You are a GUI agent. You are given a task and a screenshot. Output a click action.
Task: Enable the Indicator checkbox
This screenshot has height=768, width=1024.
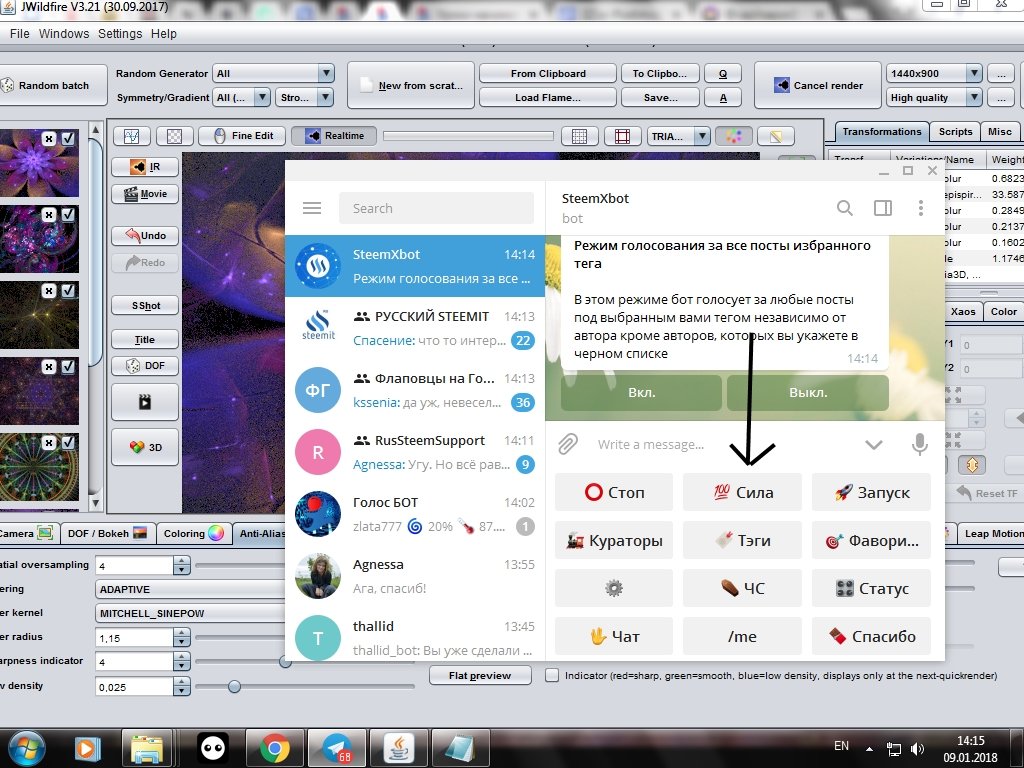click(x=552, y=675)
